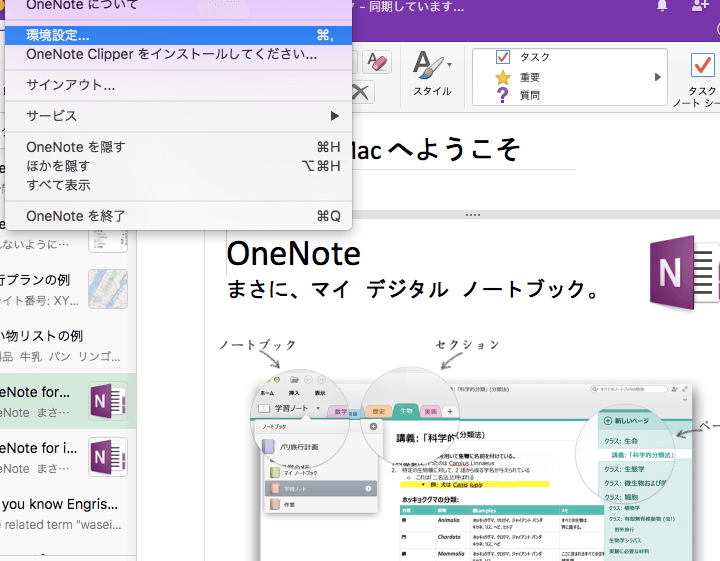This screenshot has width=720, height=561.
Task: Click the share person-plus icon
Action: 700,6
